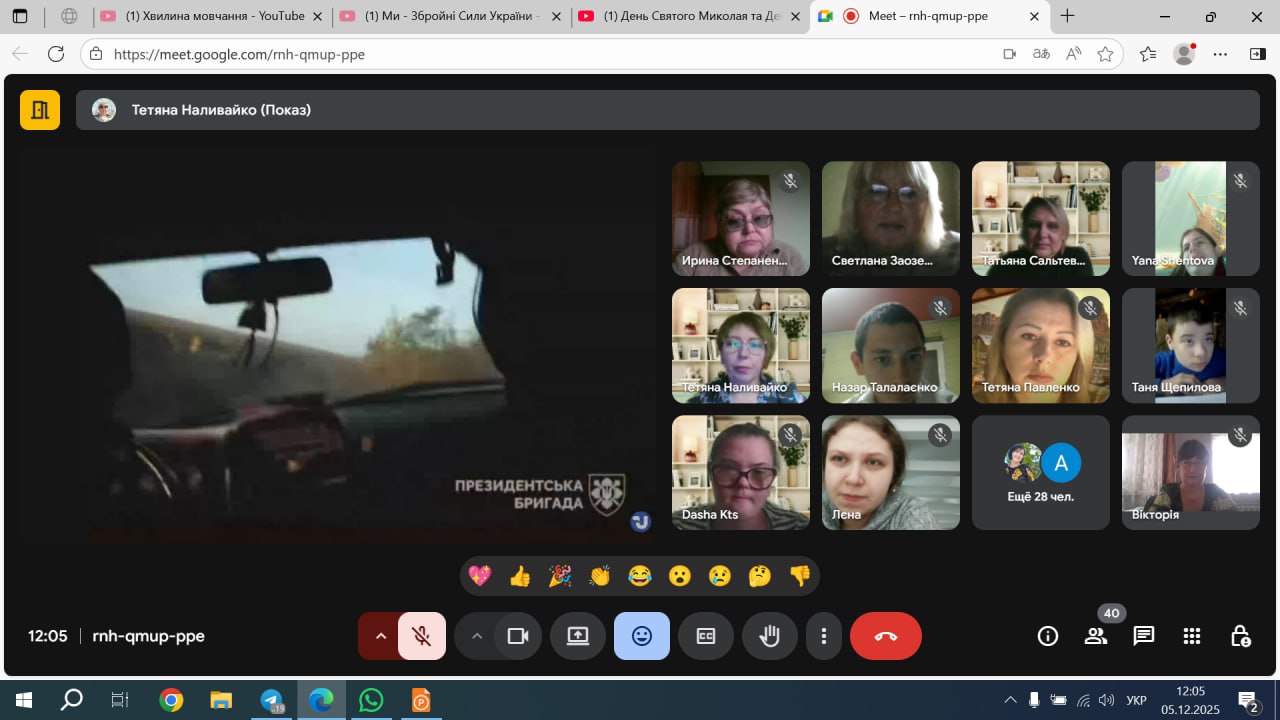Open meeting details info icon
The height and width of the screenshot is (720, 1280).
(x=1048, y=636)
